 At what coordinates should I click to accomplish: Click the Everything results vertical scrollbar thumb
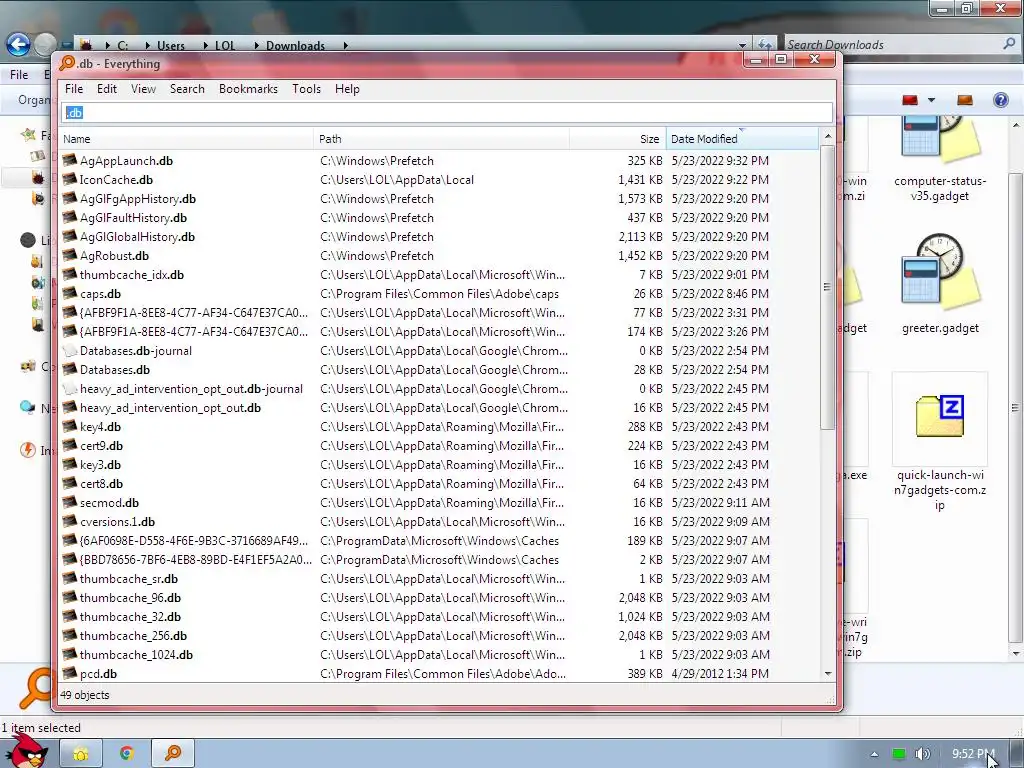click(x=827, y=287)
